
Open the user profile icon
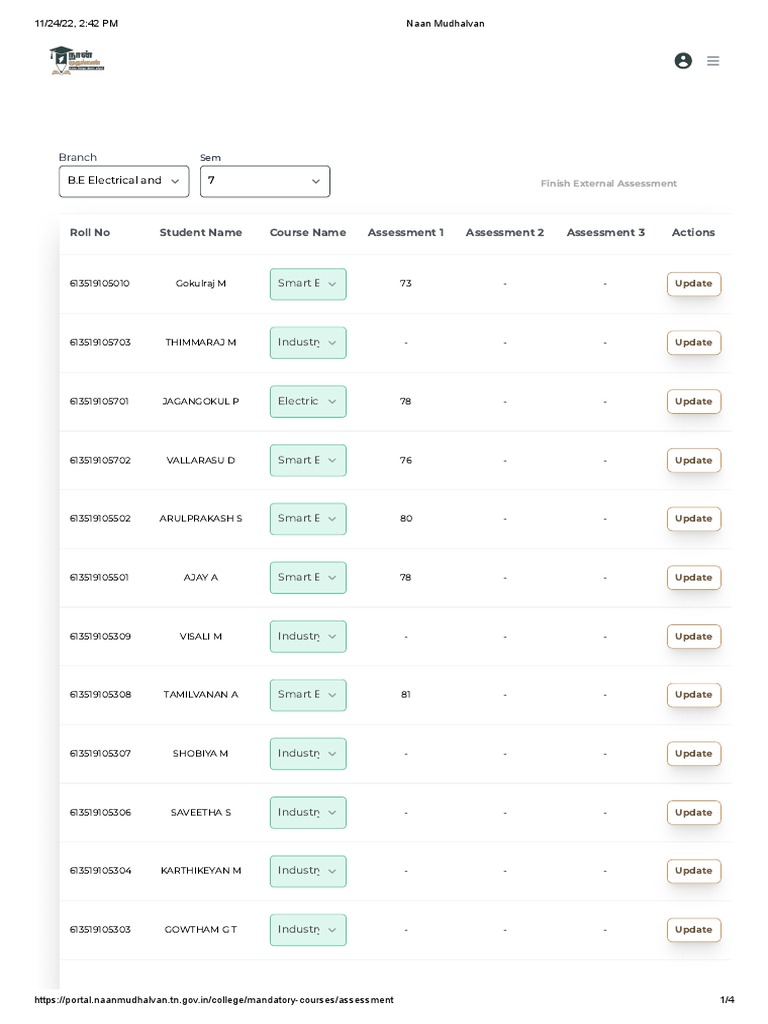[x=683, y=61]
